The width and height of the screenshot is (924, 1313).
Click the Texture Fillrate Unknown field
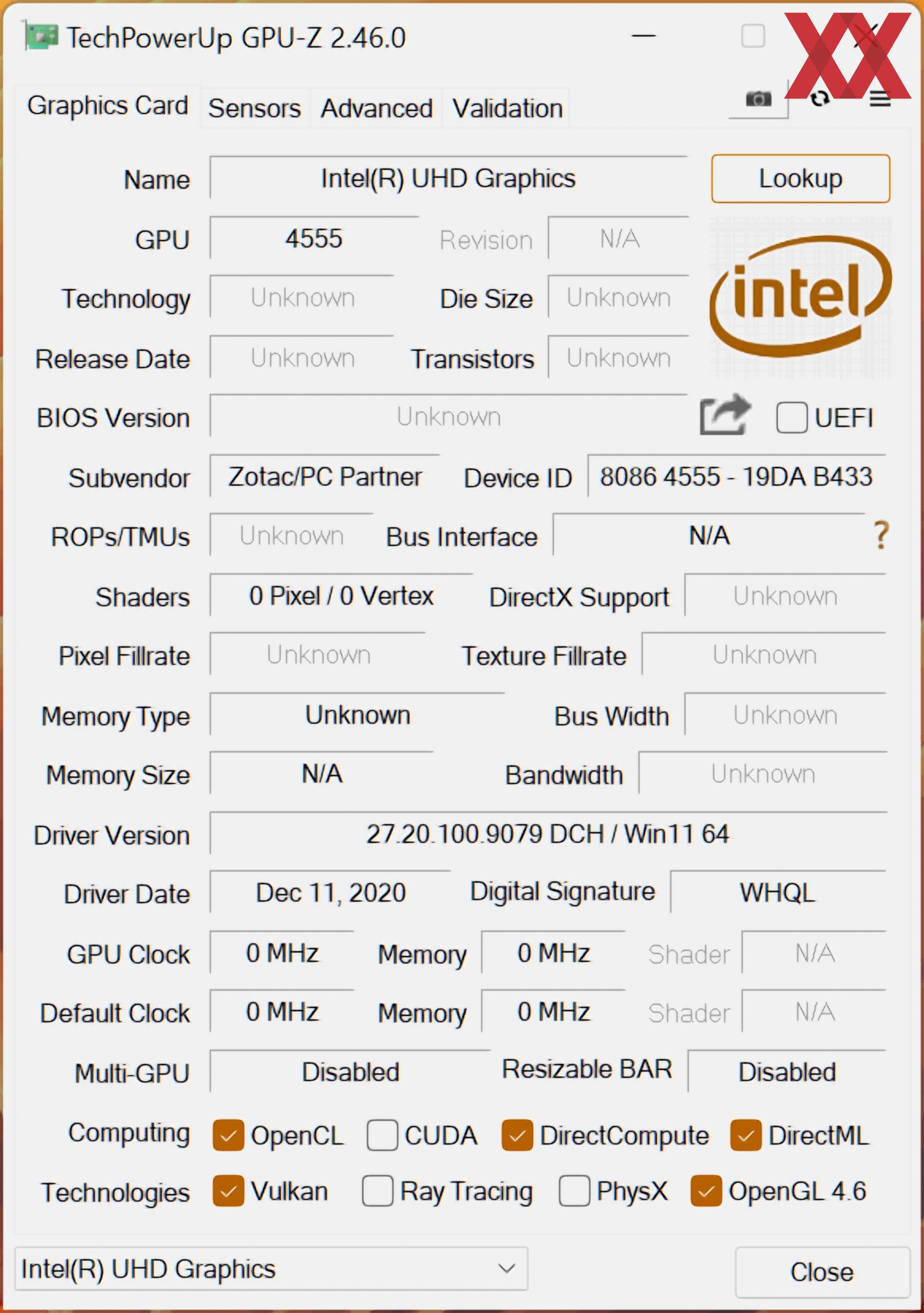click(764, 654)
